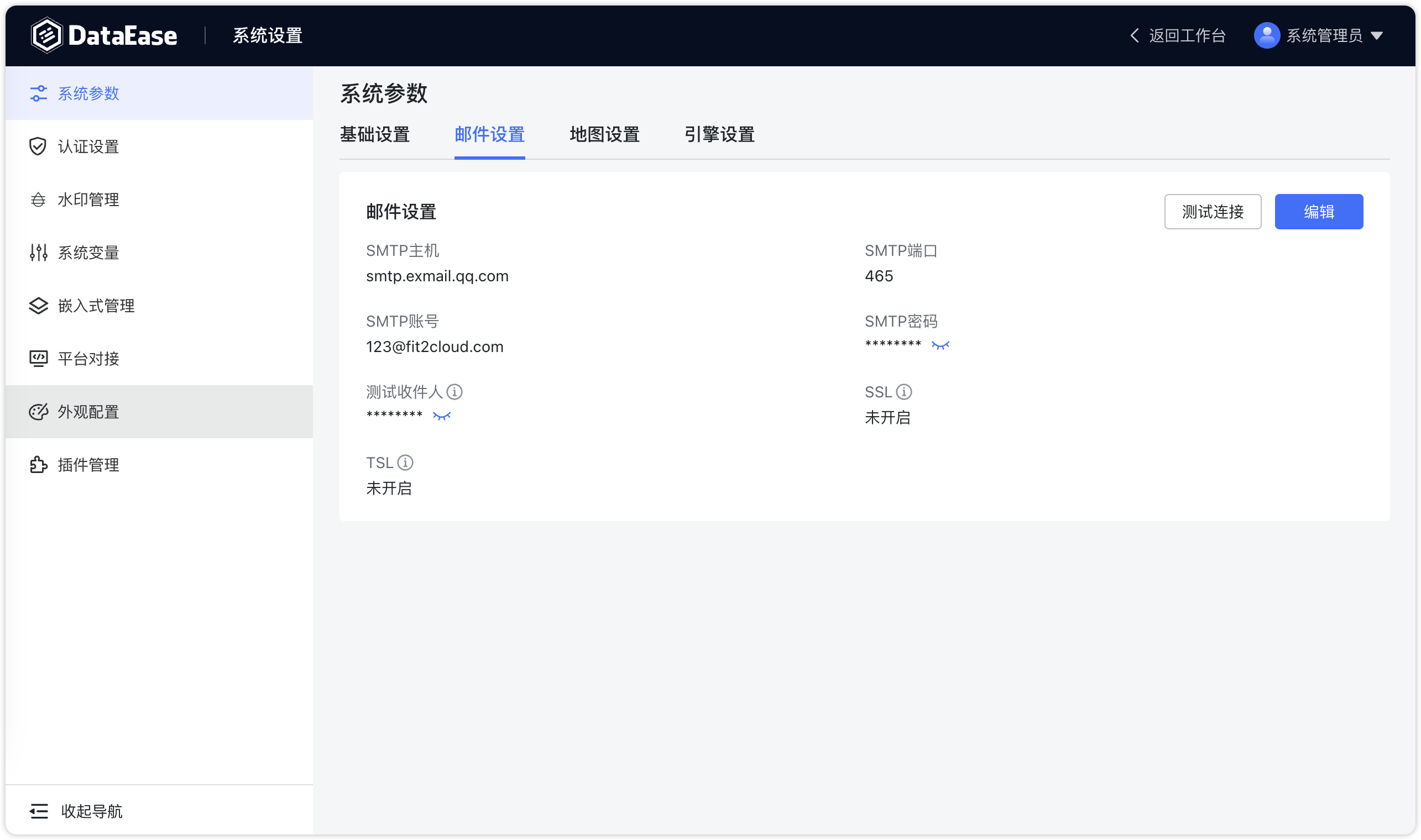Click the SMTP密码 label
The image size is (1421, 840).
coord(901,321)
